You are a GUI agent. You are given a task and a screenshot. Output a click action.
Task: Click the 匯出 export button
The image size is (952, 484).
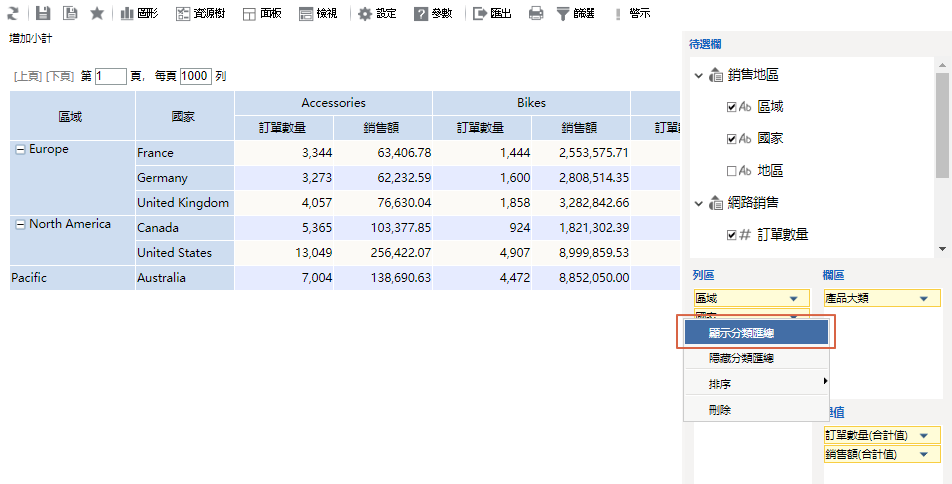coord(492,14)
